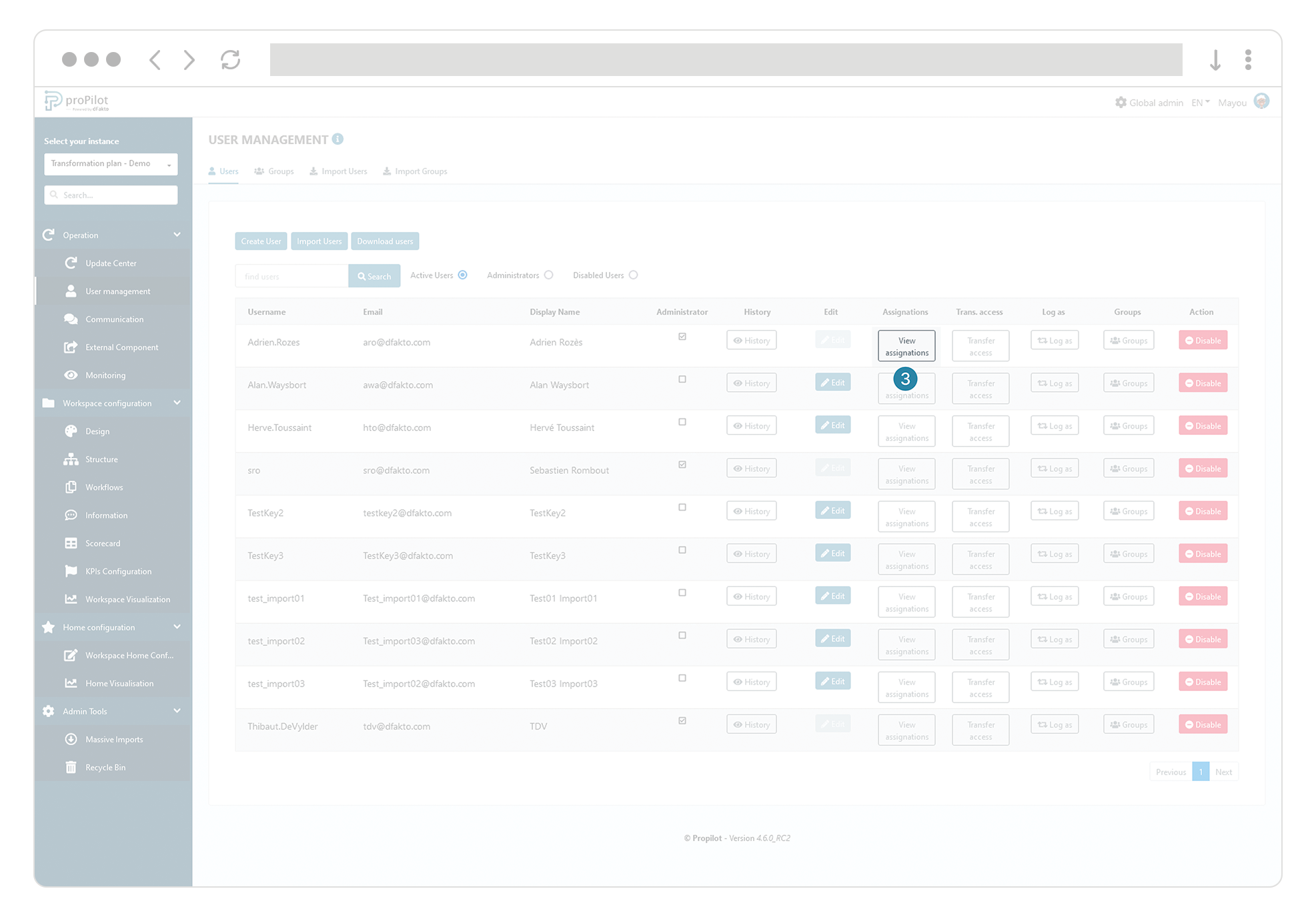Click the find users search field
Screen dimensions: 1316x923
291,276
